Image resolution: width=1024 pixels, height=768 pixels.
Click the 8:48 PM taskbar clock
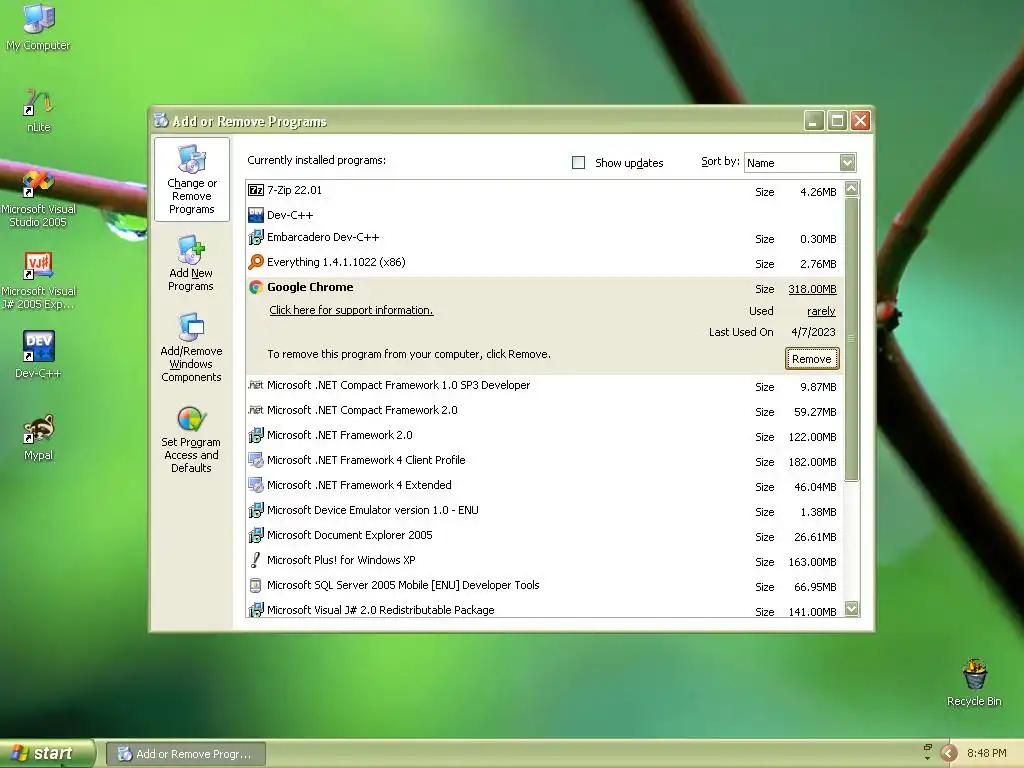click(986, 753)
